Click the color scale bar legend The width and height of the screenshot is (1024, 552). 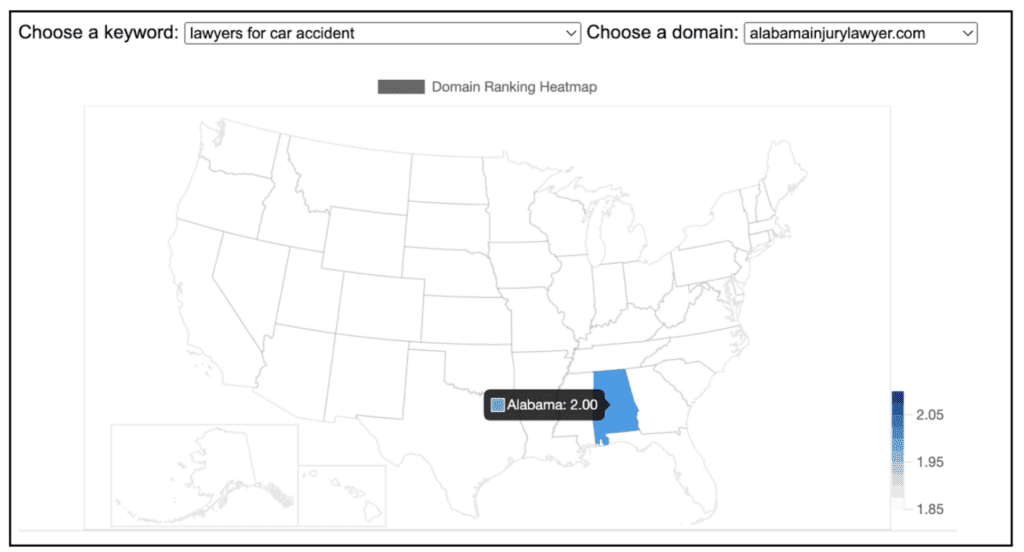(x=898, y=451)
